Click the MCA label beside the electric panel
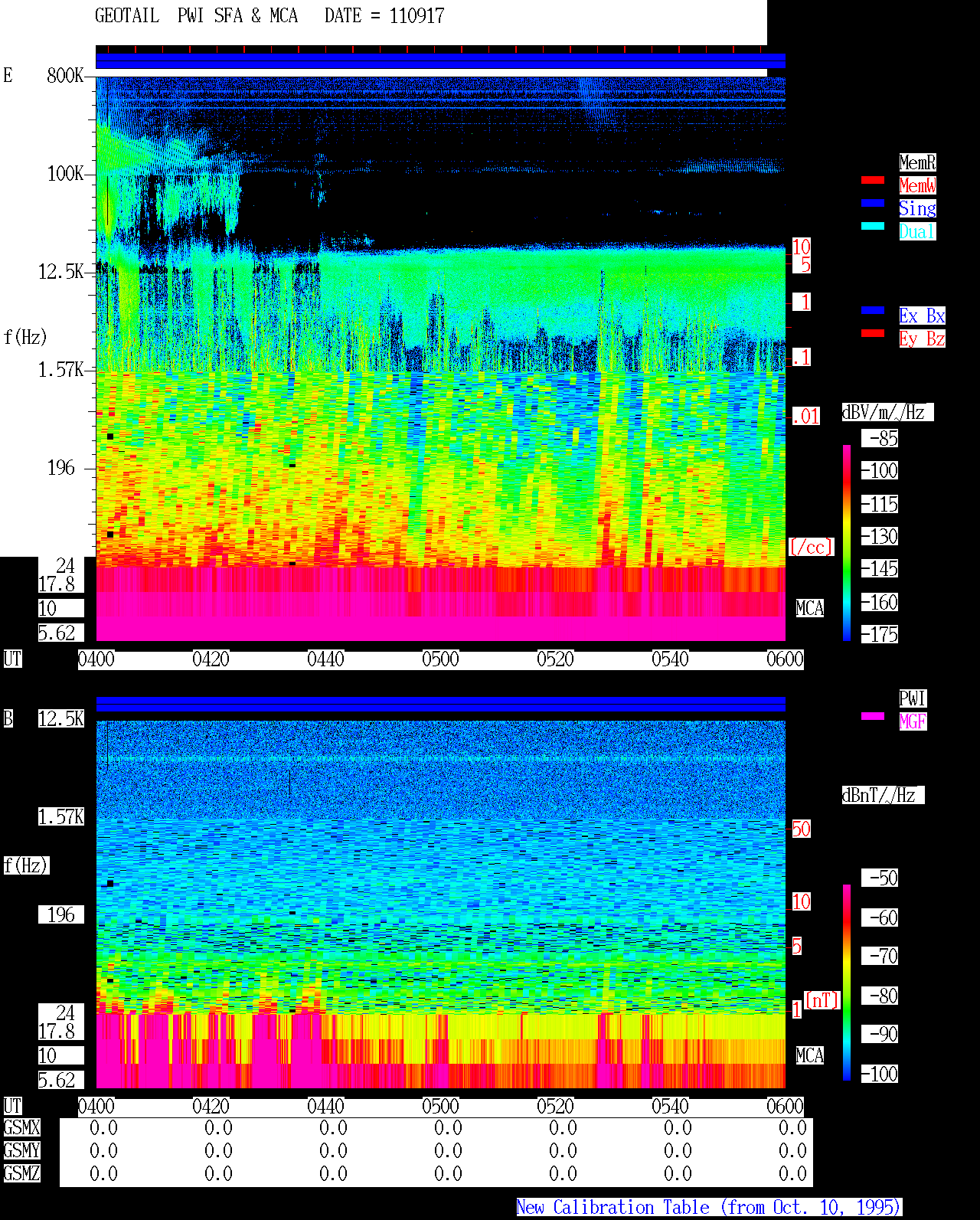The image size is (980, 1220). pos(810,608)
